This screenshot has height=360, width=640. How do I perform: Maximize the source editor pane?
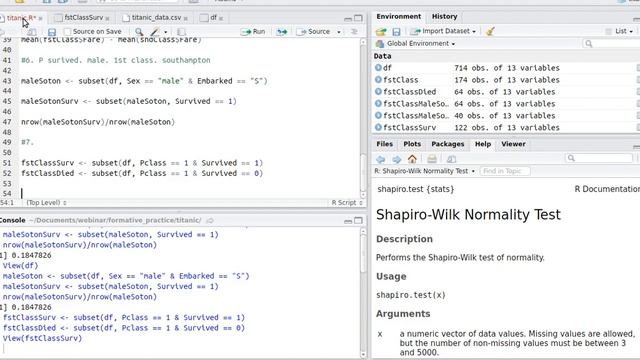[358, 18]
